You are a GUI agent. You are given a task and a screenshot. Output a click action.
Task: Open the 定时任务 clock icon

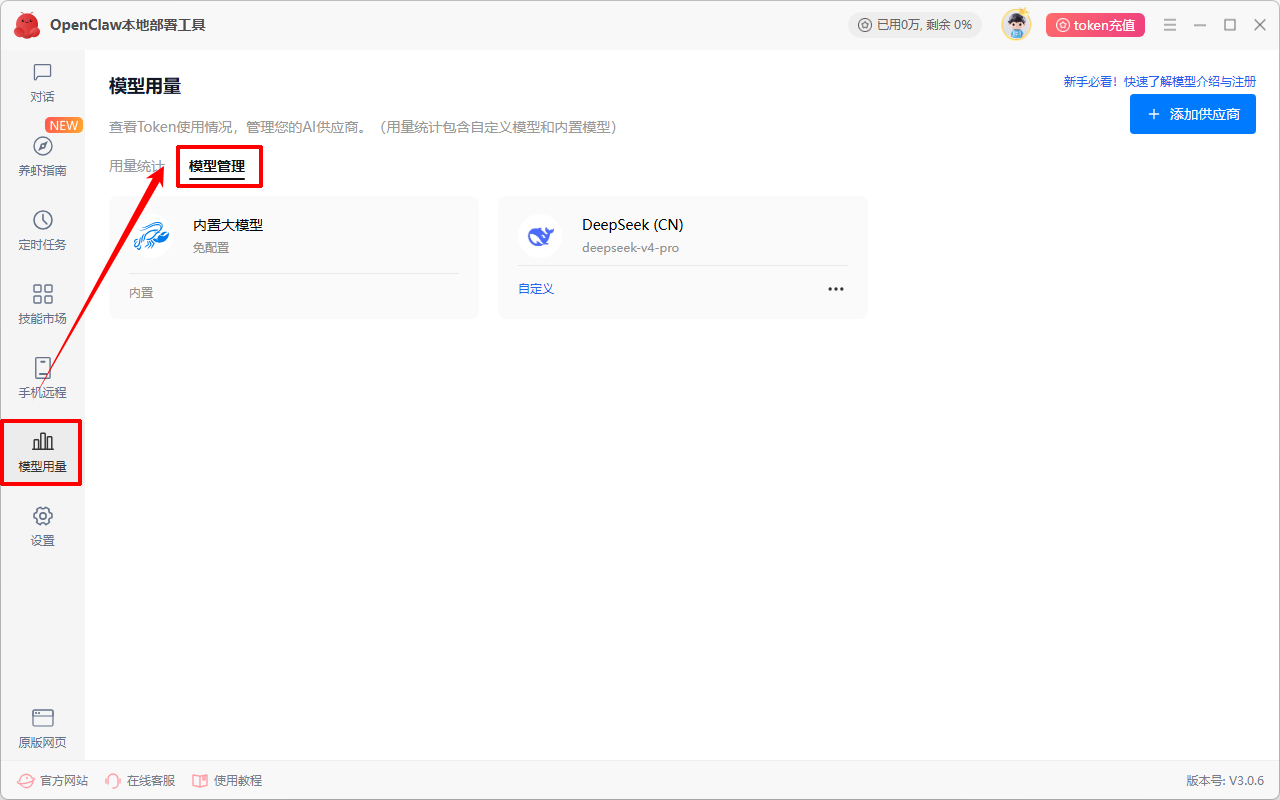tap(42, 220)
